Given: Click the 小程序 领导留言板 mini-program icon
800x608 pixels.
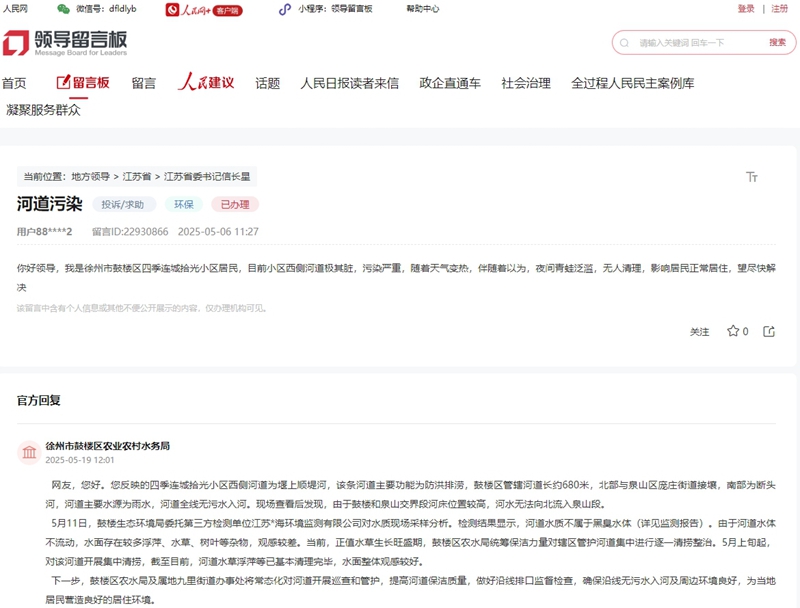Looking at the screenshot, I should tap(285, 11).
